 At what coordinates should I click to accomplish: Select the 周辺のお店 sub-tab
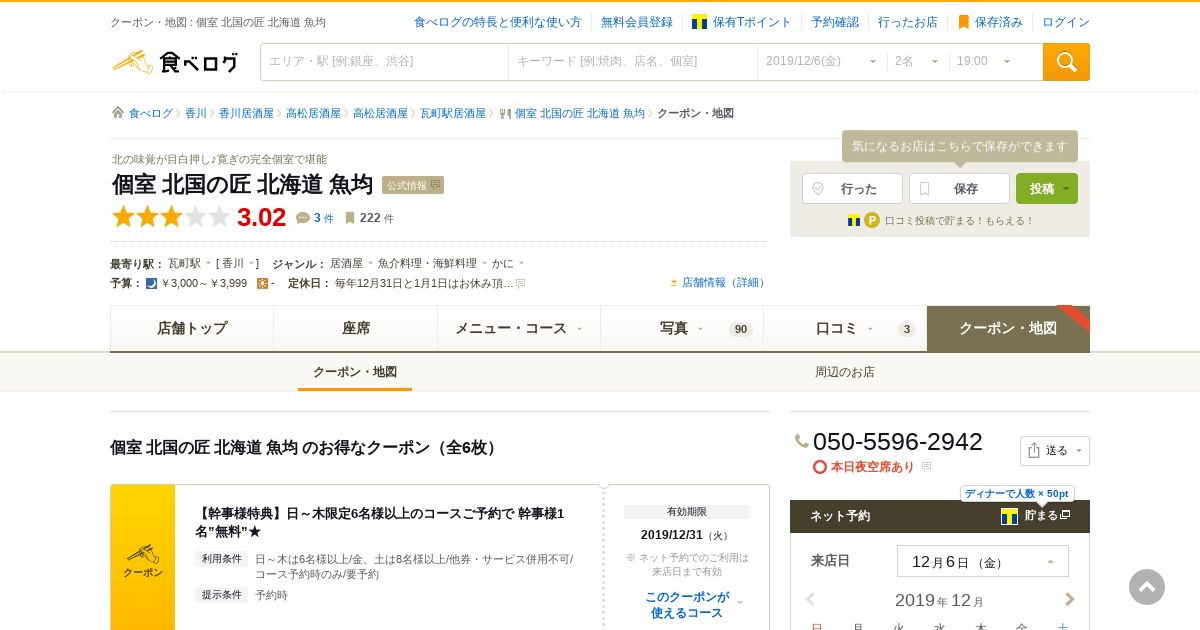point(845,372)
